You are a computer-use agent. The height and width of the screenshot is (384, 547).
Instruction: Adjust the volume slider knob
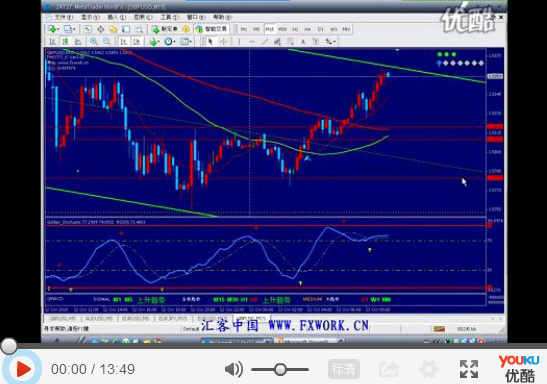pyautogui.click(x=280, y=369)
